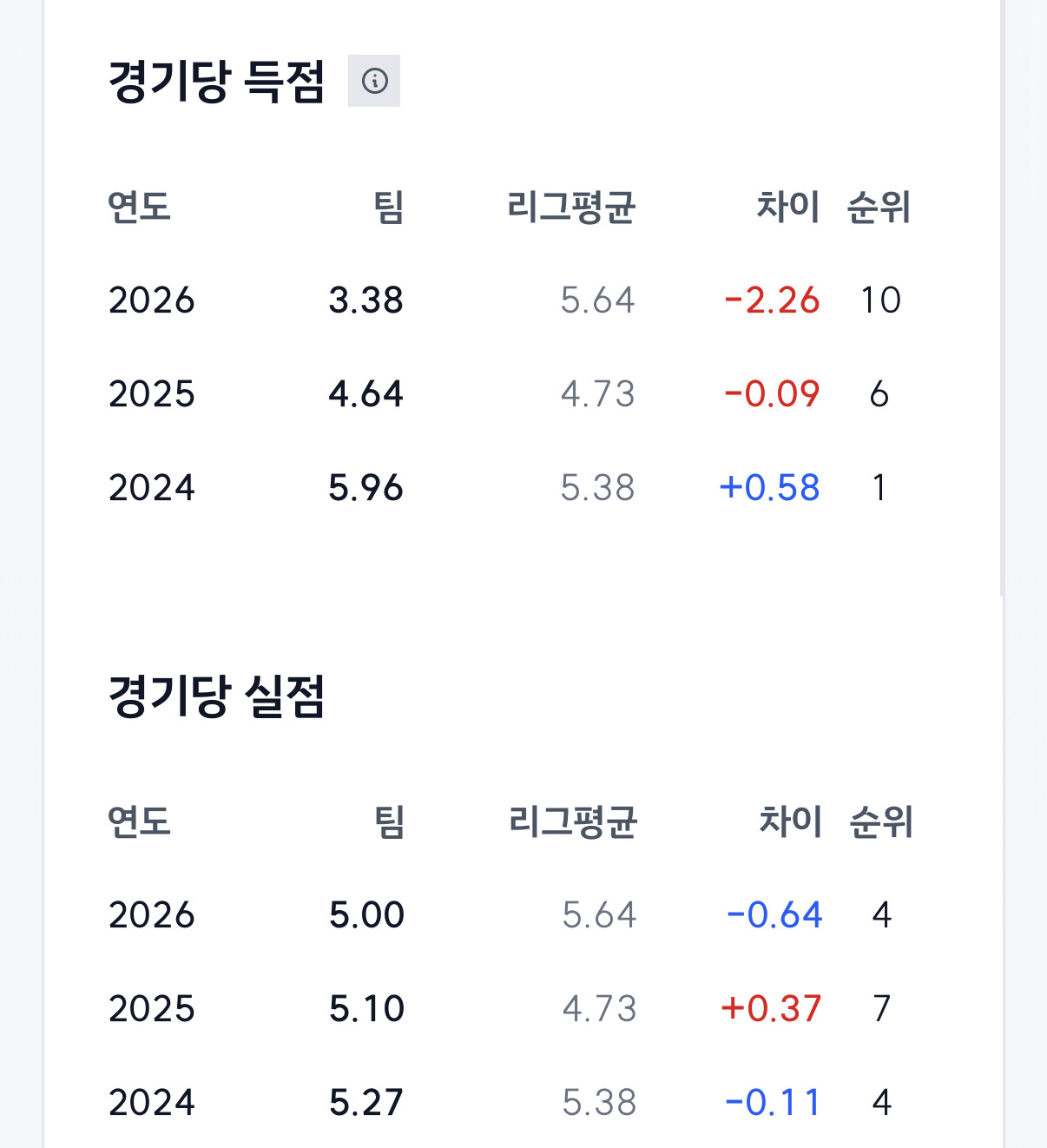Click the +0.58 difference value
The image size is (1047, 1148).
[770, 488]
